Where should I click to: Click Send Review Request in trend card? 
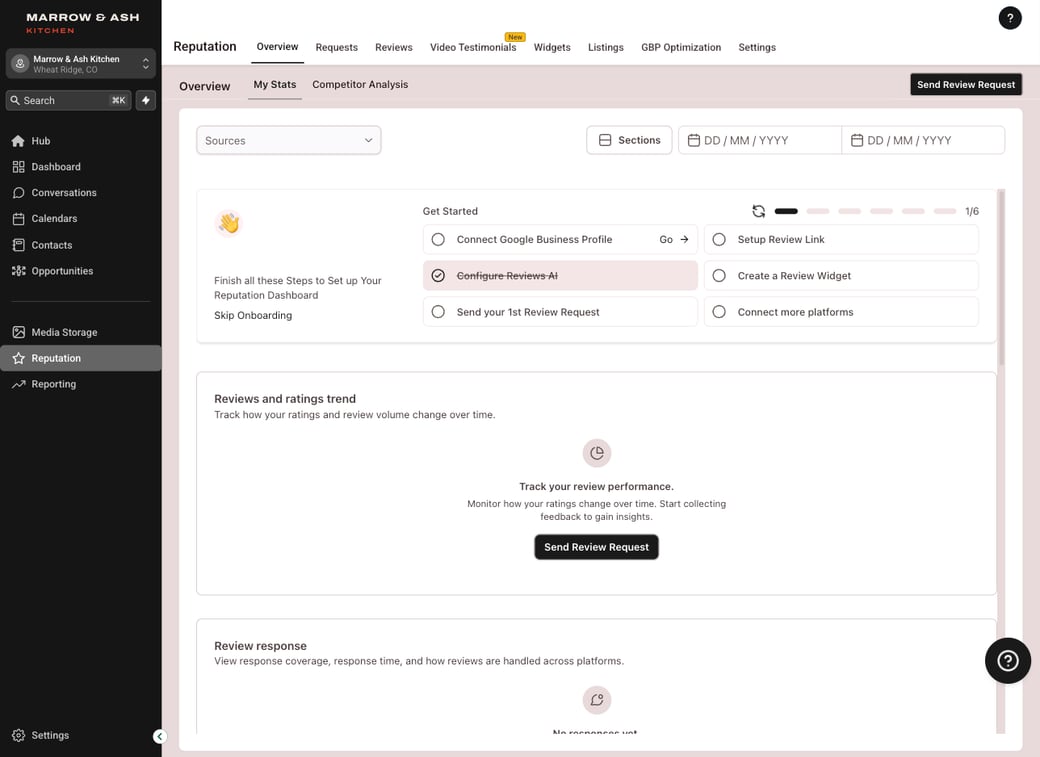click(596, 547)
